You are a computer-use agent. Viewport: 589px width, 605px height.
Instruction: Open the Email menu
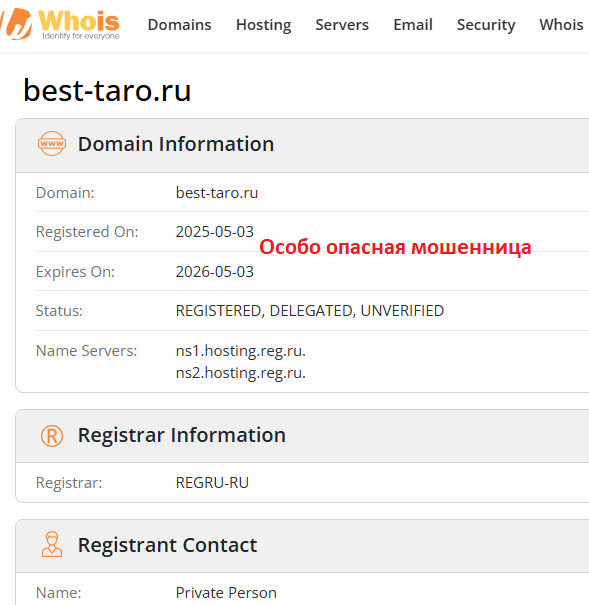[x=413, y=25]
